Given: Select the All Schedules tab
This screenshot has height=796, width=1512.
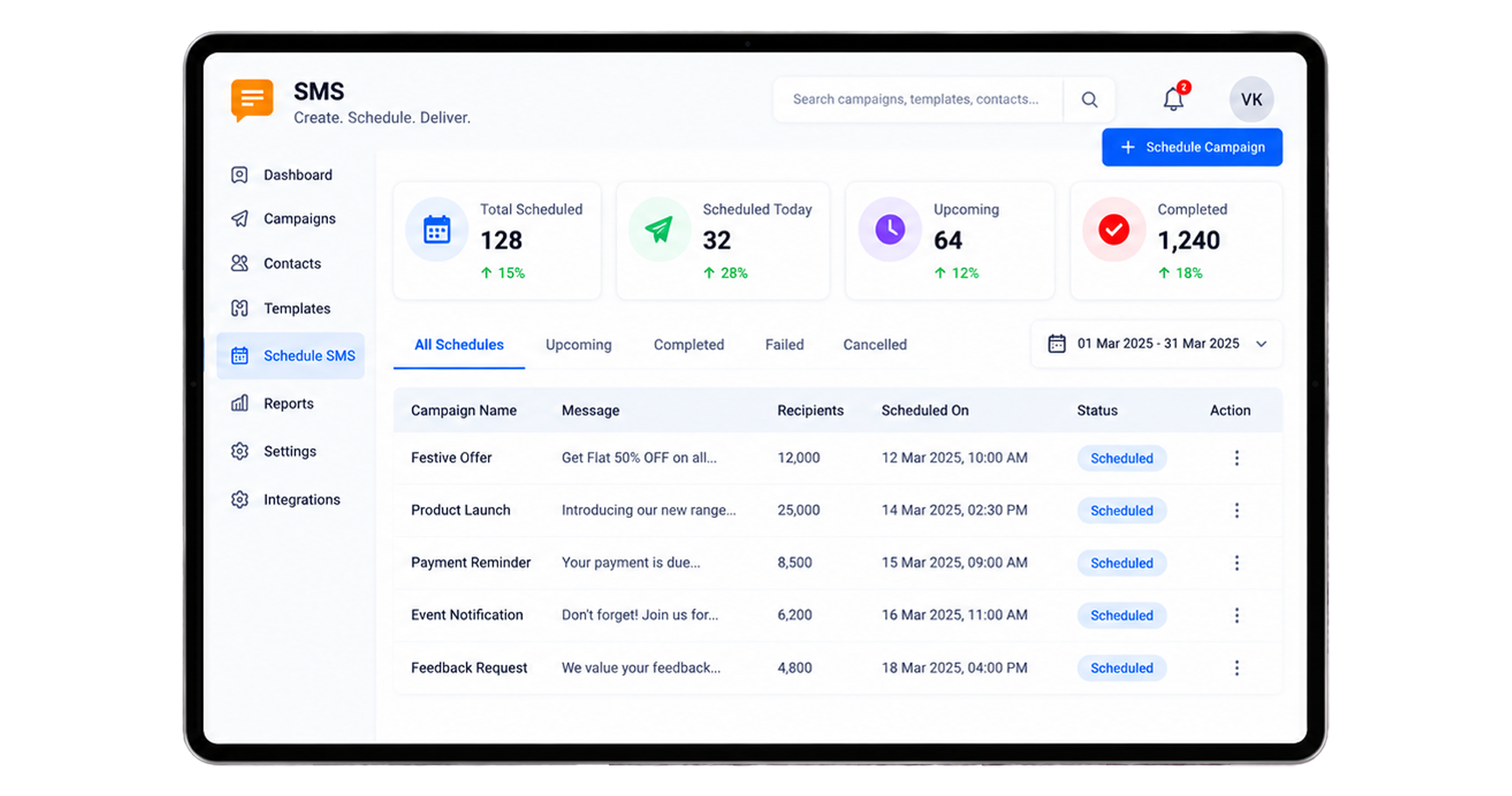Looking at the screenshot, I should pos(459,345).
